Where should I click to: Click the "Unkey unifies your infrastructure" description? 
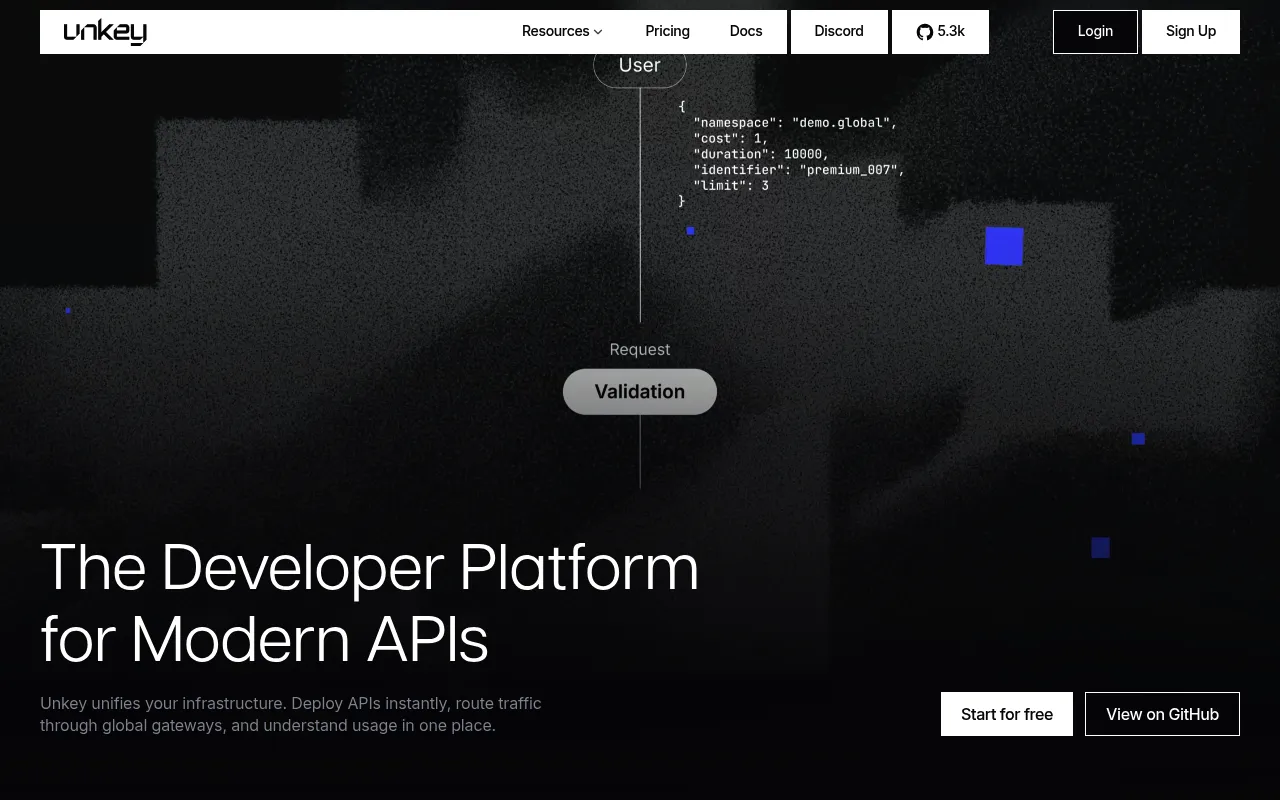[x=291, y=714]
